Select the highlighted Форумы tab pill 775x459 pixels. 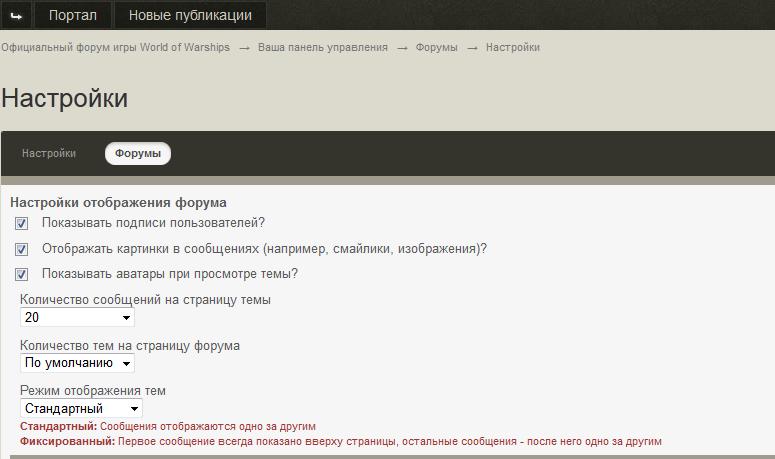138,153
